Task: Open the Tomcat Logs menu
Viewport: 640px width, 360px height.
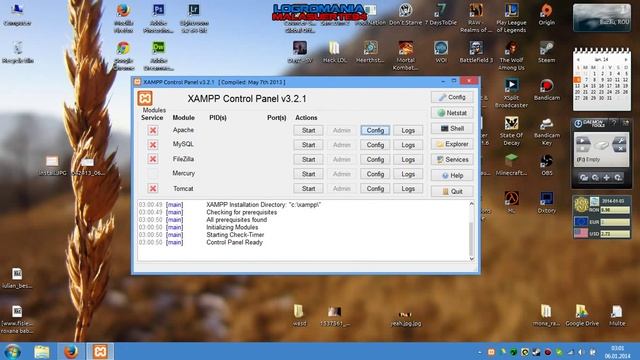Action: [408, 189]
